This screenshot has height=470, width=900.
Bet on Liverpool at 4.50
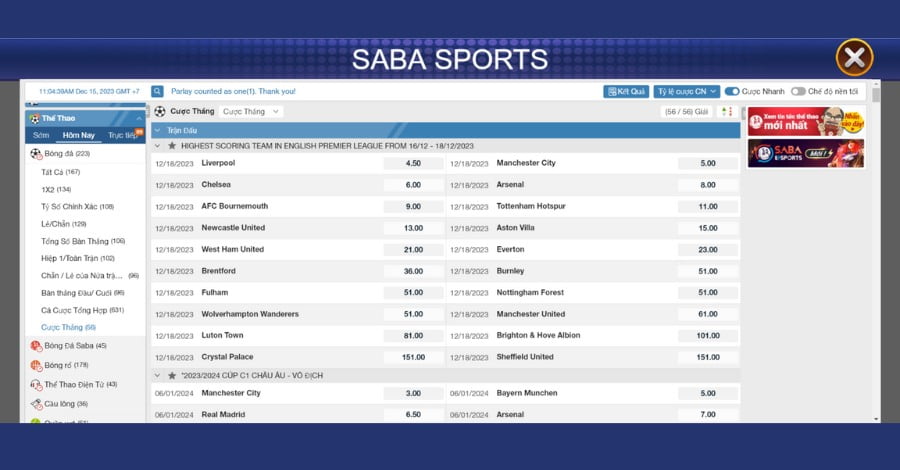[x=413, y=164]
